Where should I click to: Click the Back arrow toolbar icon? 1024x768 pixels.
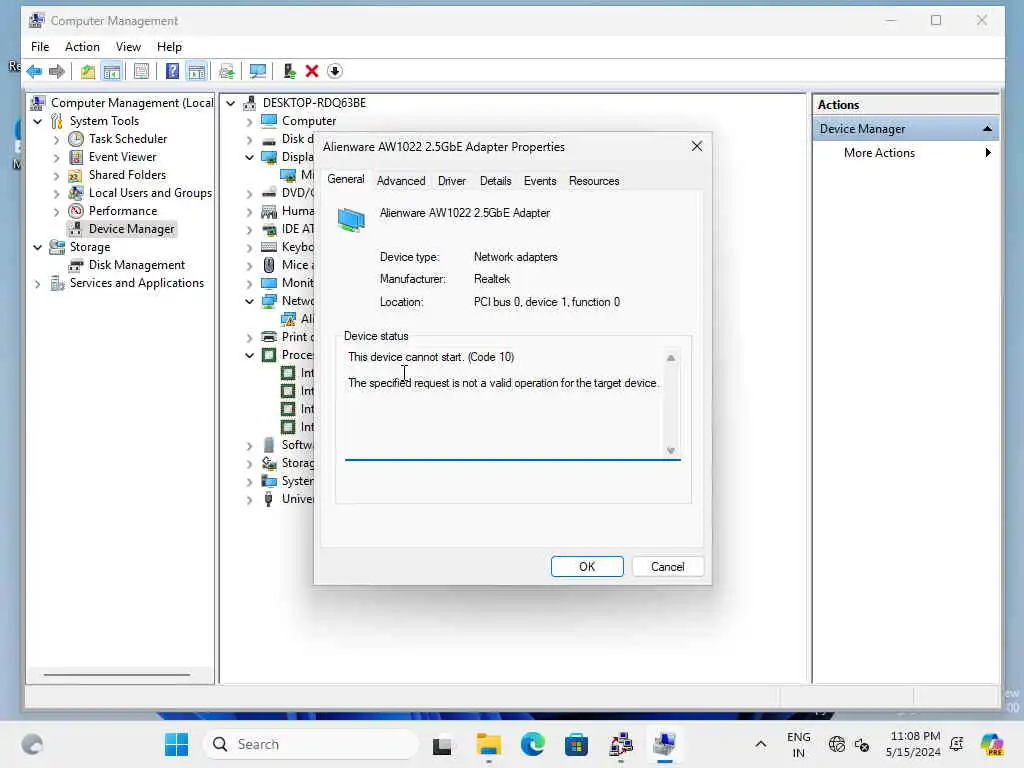(x=34, y=71)
